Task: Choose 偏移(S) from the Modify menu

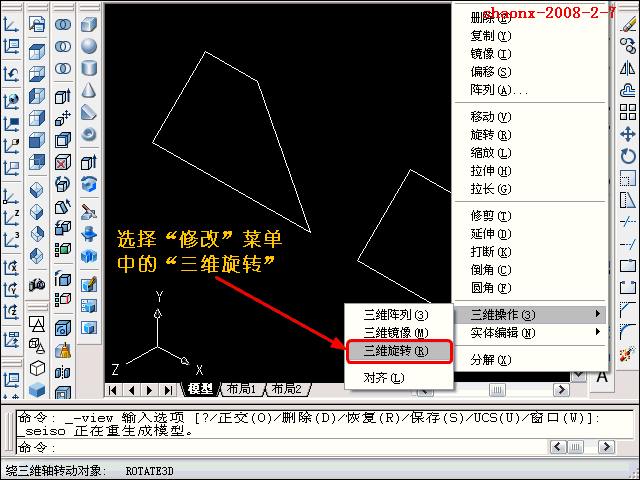Action: point(530,72)
